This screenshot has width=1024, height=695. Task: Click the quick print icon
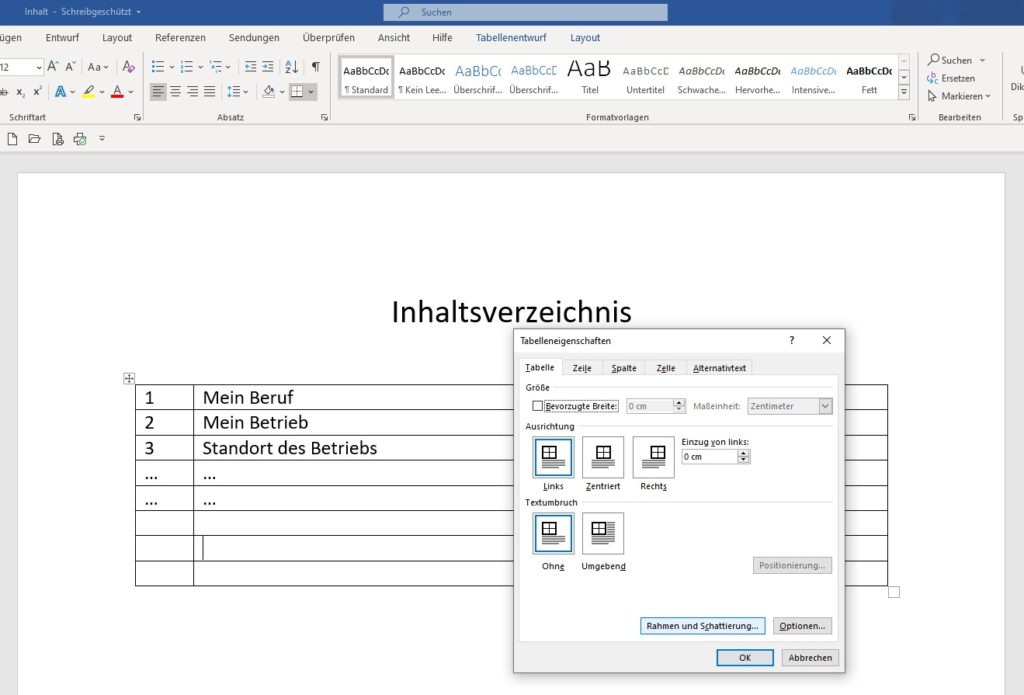pyautogui.click(x=80, y=139)
